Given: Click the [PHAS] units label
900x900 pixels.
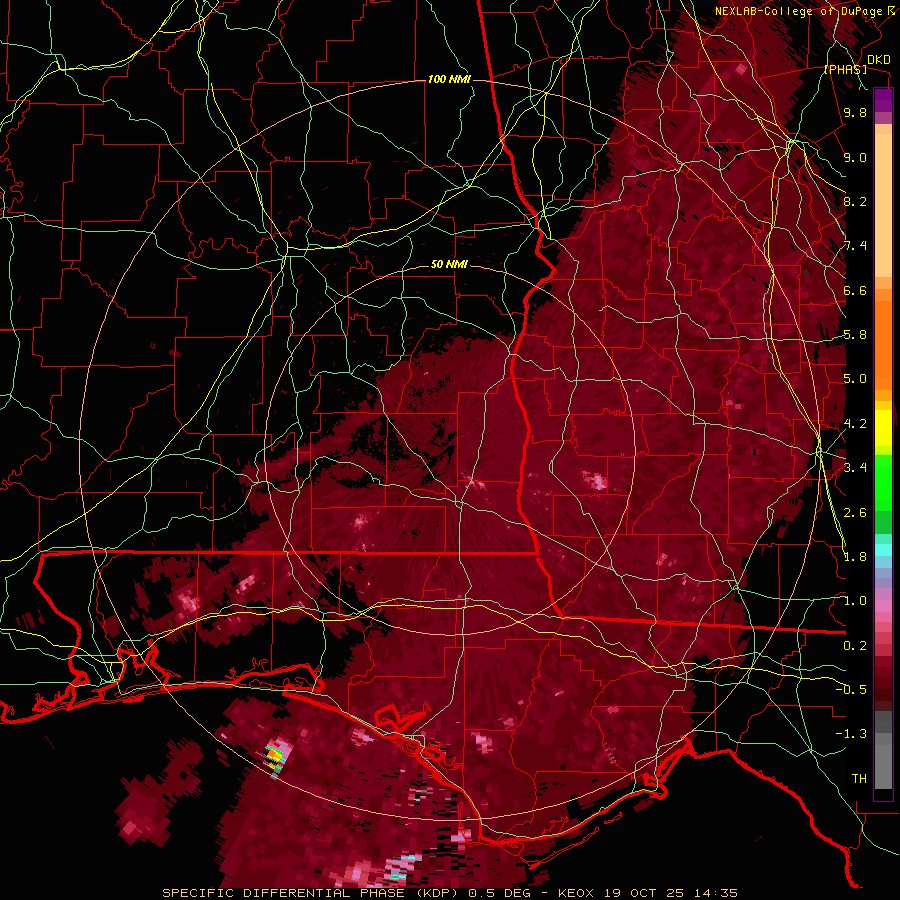Looking at the screenshot, I should (x=845, y=70).
